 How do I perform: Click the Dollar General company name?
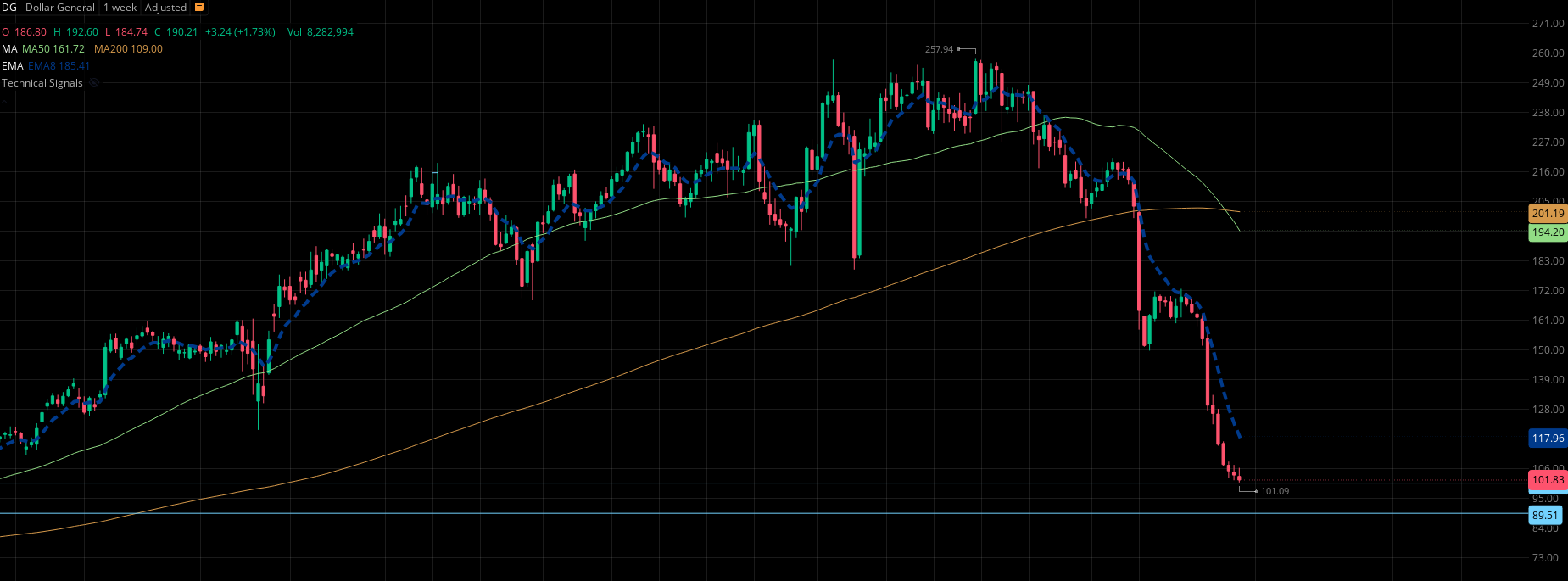tap(59, 8)
